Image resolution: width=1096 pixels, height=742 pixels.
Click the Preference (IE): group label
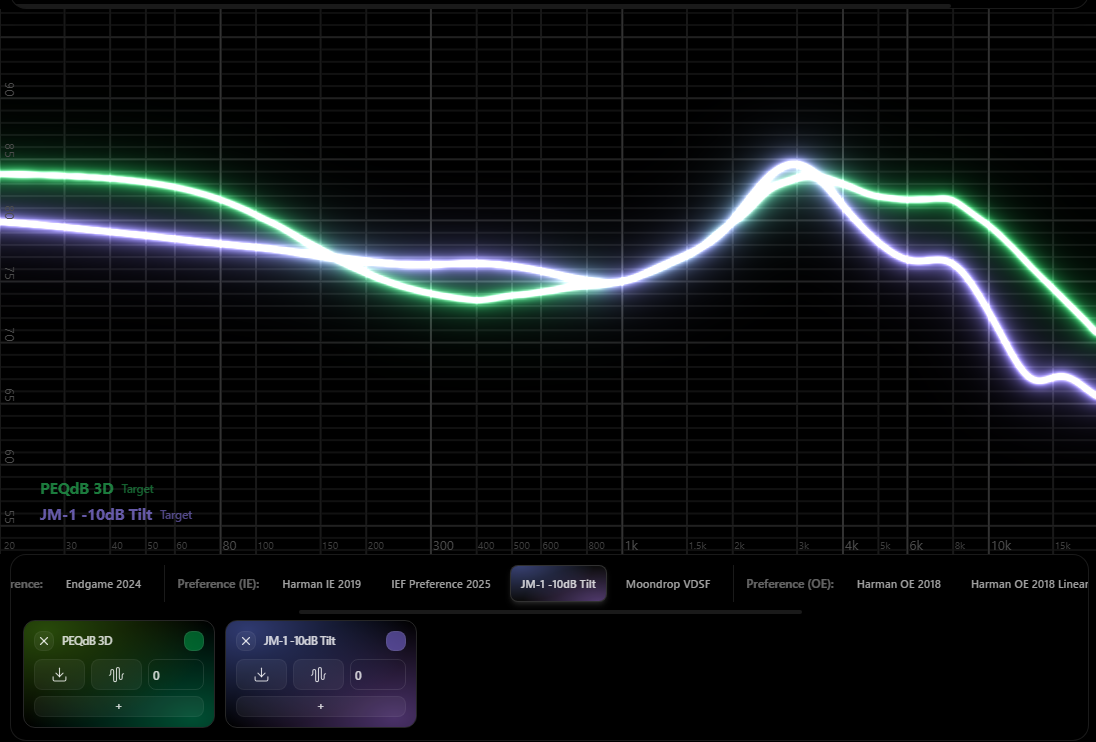218,584
